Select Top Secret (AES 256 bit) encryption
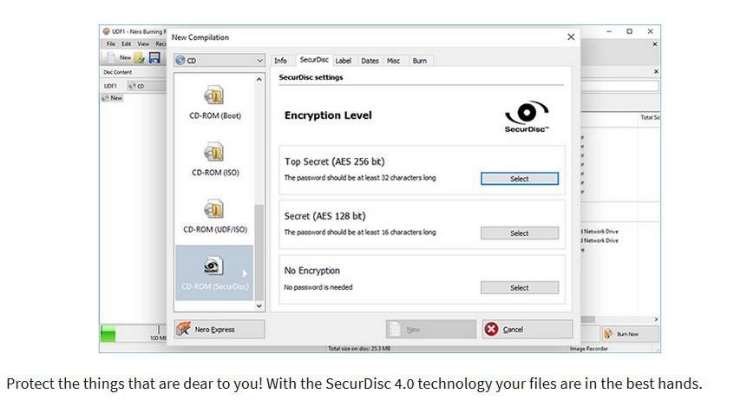This screenshot has height=400, width=753. [520, 179]
